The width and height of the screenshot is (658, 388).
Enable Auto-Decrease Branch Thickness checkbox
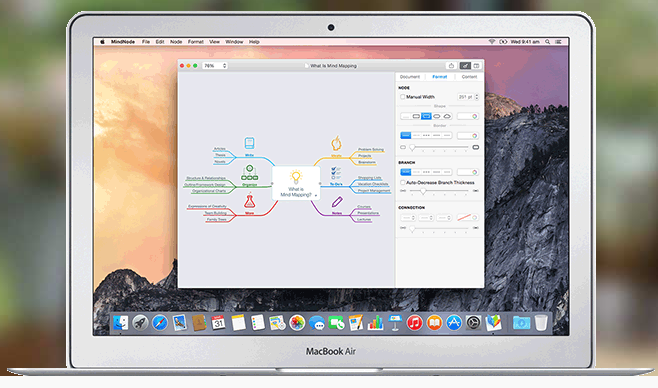pyautogui.click(x=402, y=182)
